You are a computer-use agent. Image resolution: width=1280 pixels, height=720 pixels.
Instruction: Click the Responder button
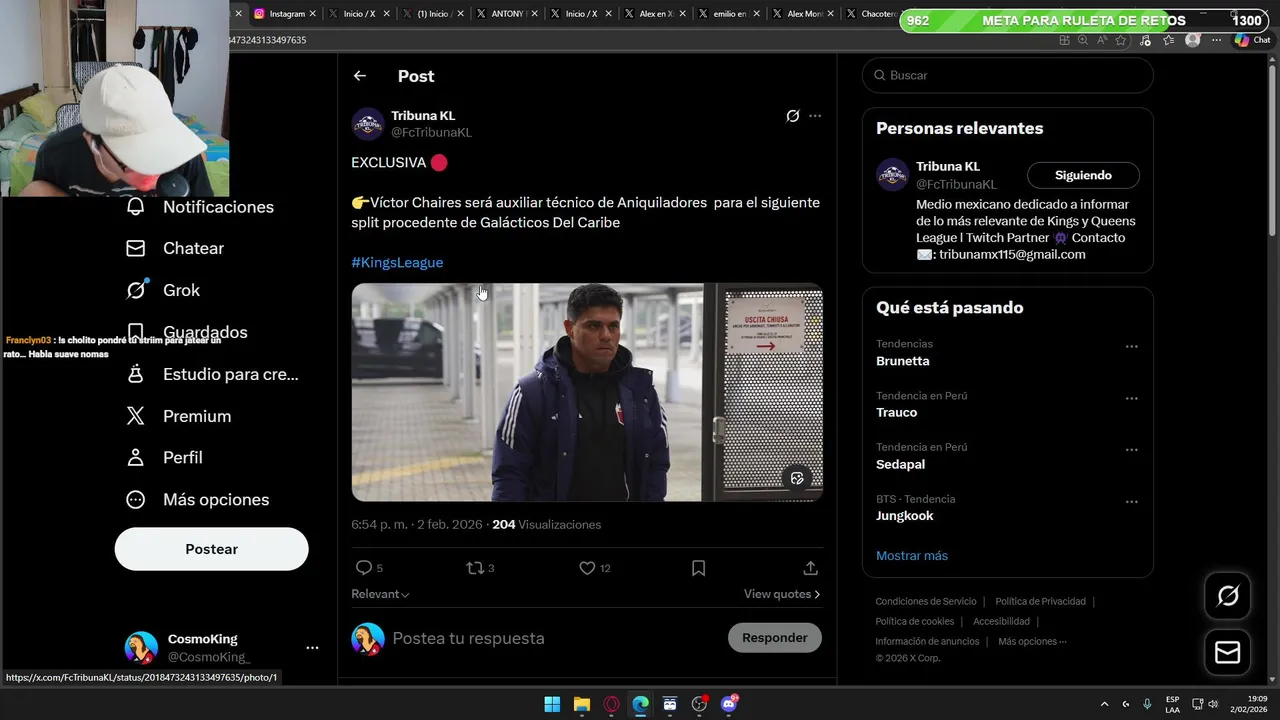pos(775,638)
